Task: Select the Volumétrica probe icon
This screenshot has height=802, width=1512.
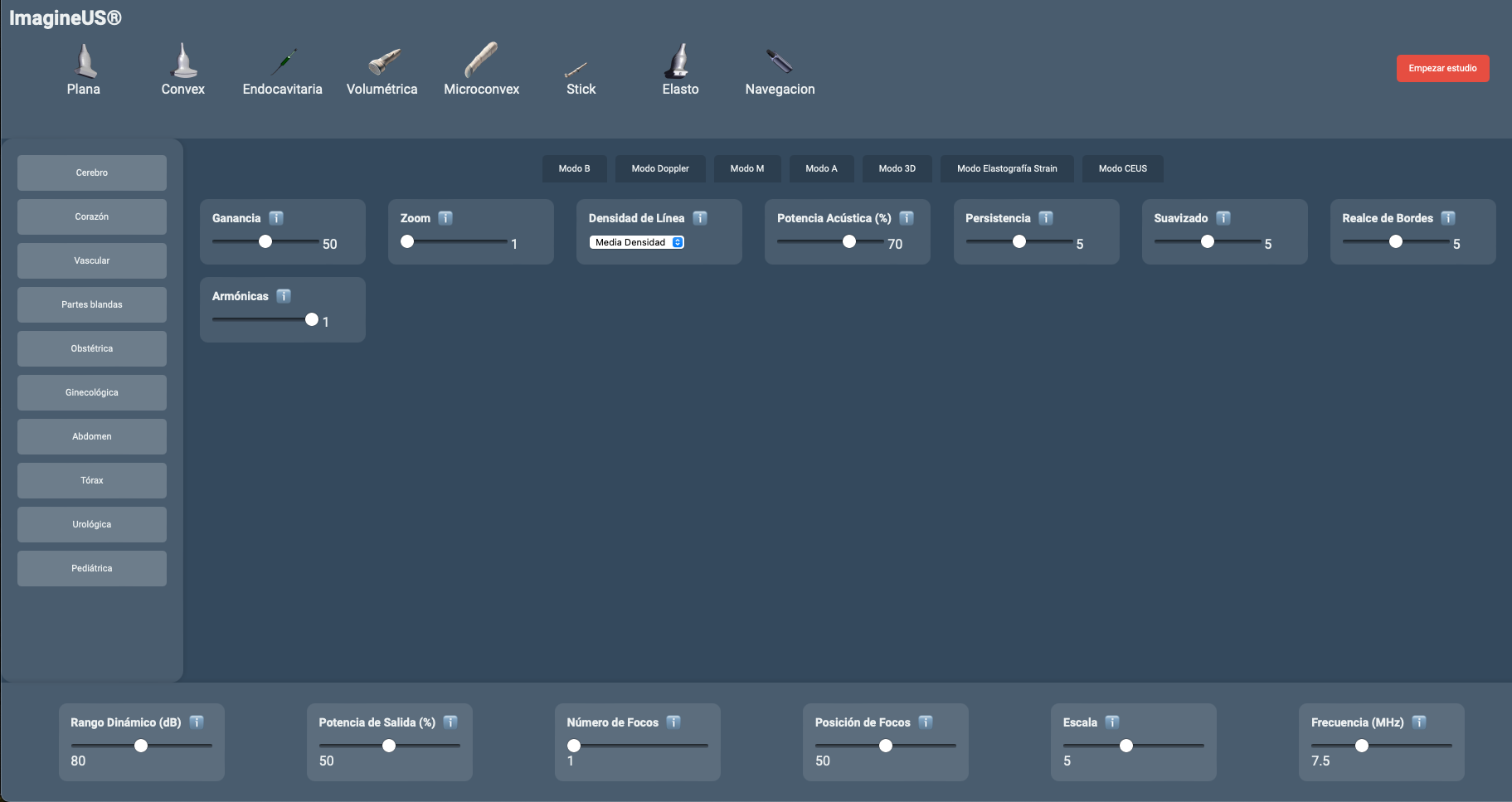Action: [382, 61]
